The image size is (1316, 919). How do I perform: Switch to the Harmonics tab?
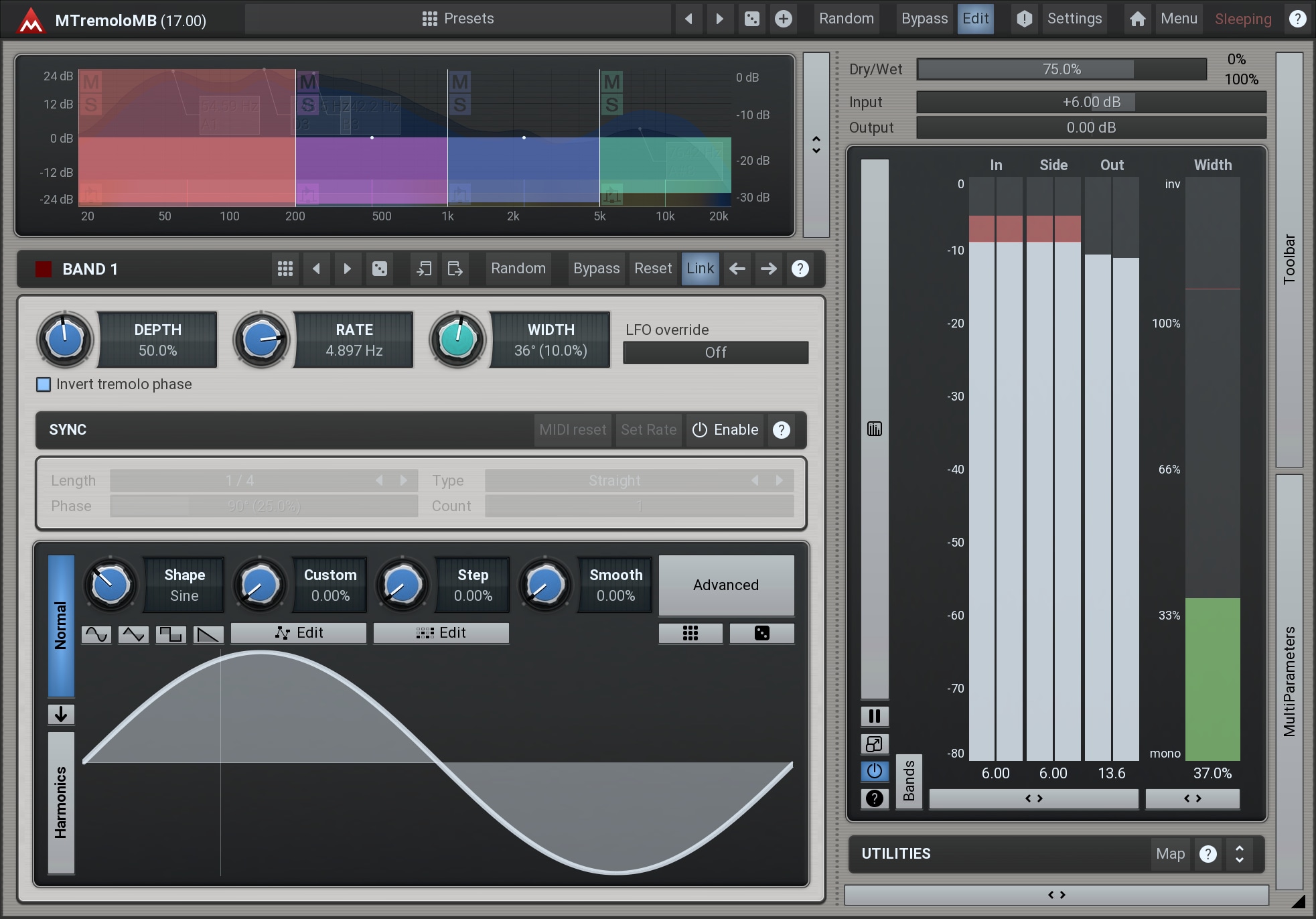tap(61, 802)
